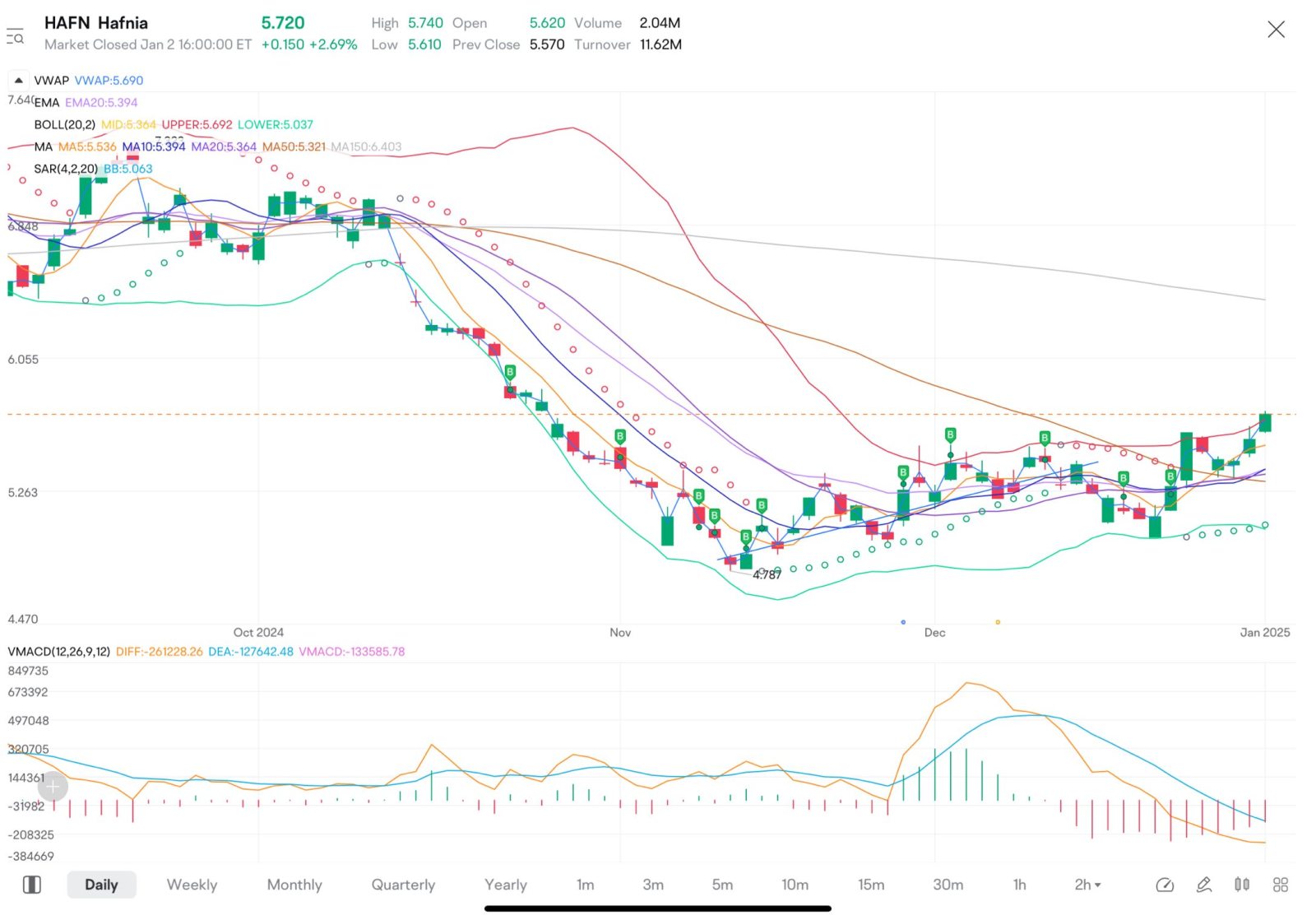Click the DEA:-127642.48 value
Screen dimensions: 1316x920
[x=250, y=651]
